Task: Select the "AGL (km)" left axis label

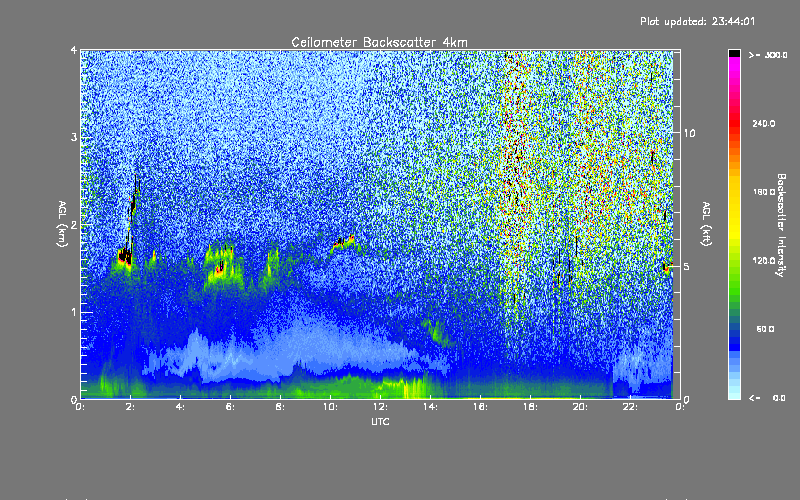Action: click(63, 224)
